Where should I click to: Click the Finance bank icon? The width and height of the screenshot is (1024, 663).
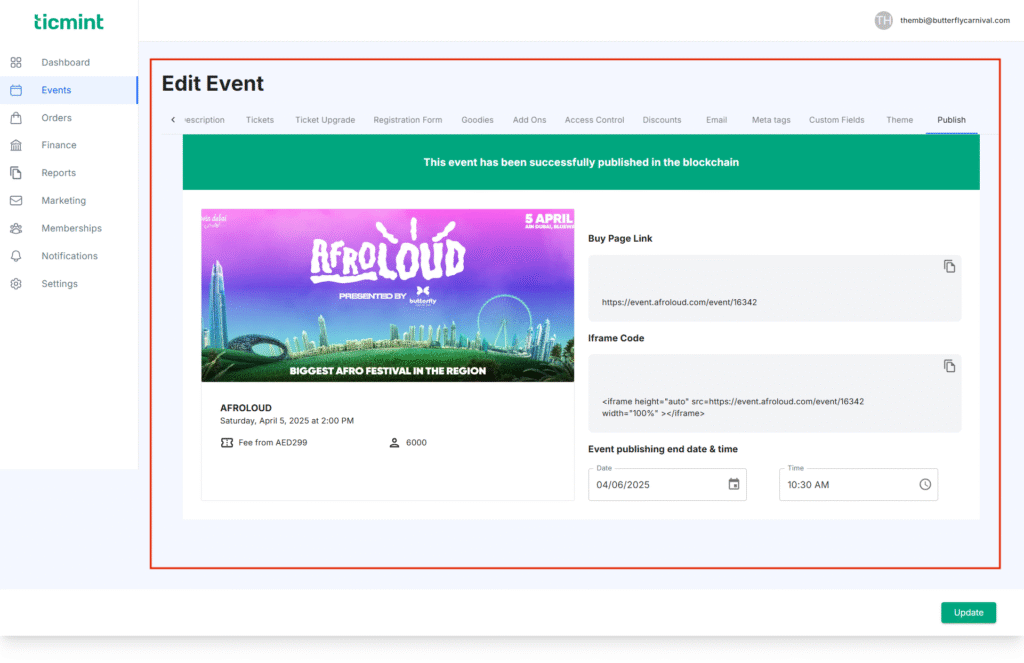[x=16, y=145]
